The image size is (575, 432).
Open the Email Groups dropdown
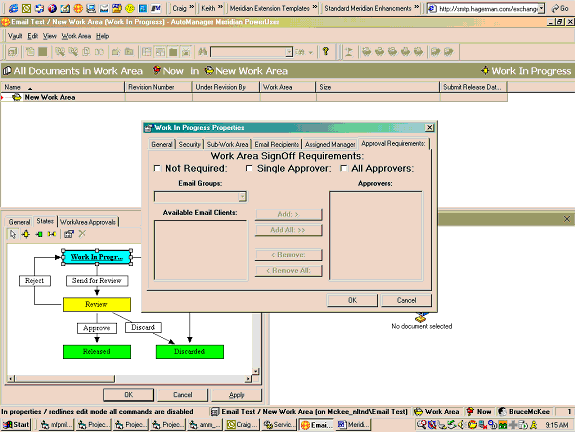coord(242,197)
